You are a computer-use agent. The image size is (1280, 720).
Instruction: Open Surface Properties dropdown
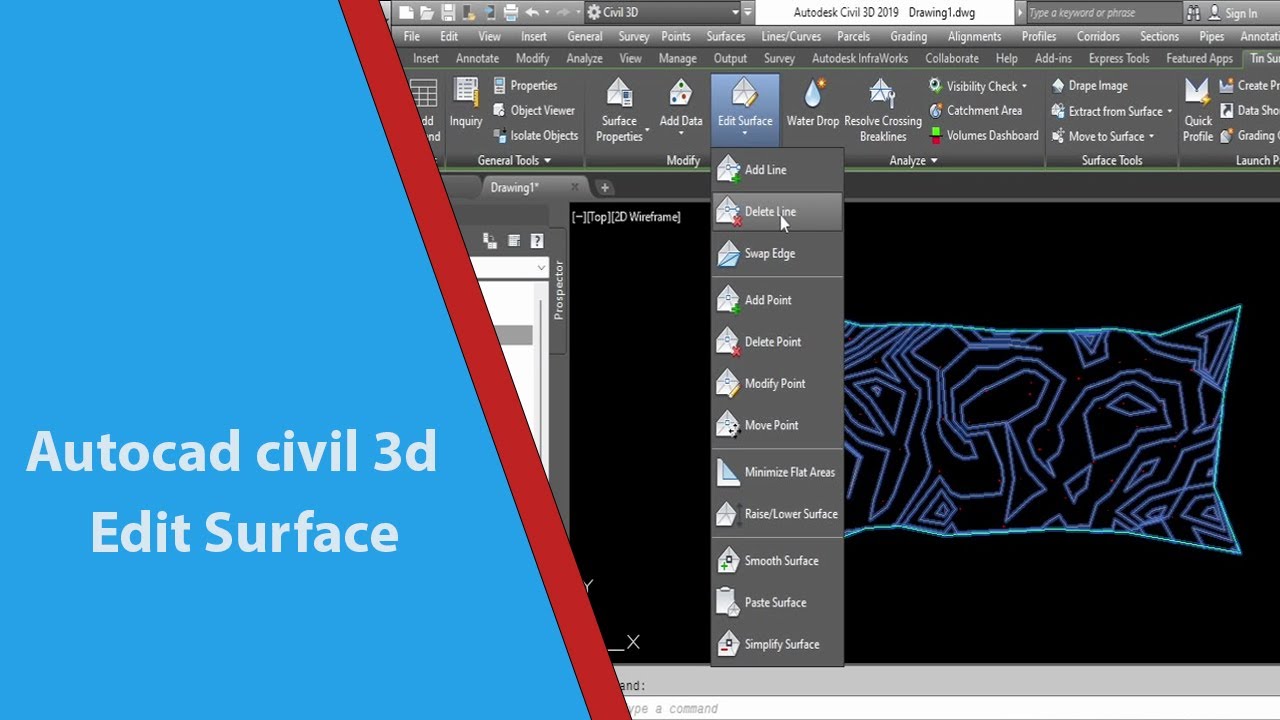621,109
